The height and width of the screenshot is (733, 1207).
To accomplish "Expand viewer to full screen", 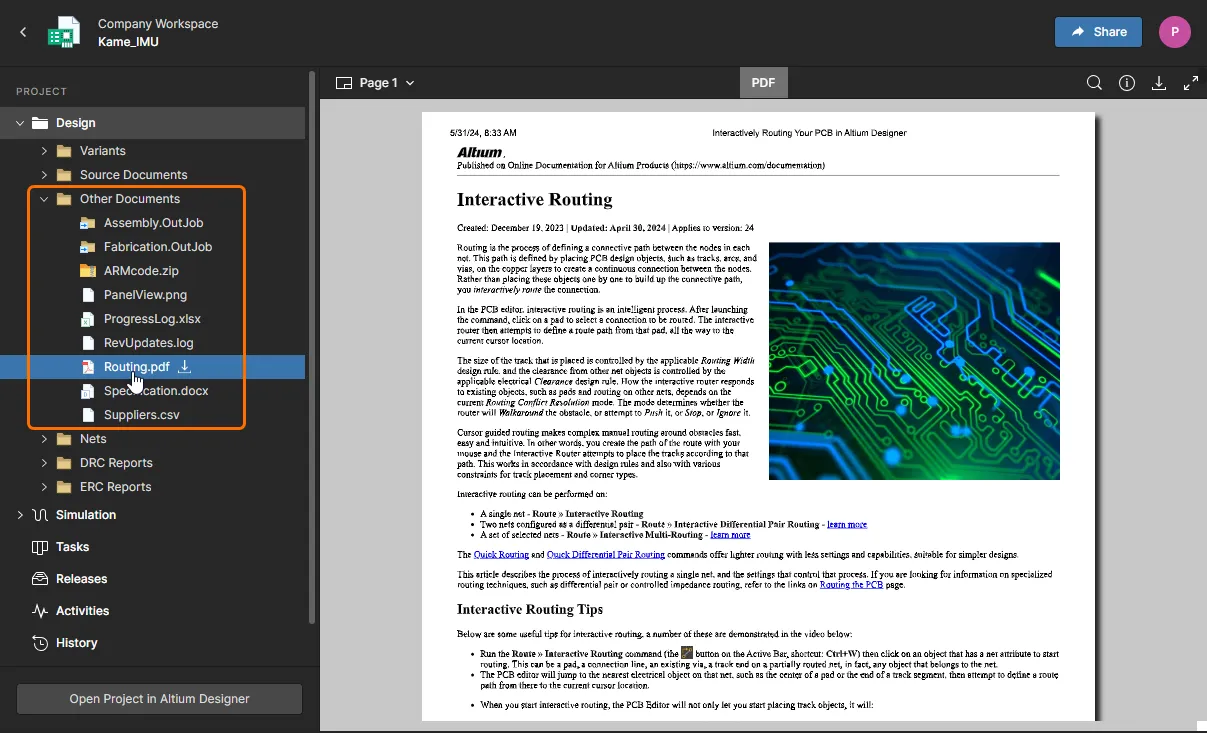I will (1191, 83).
